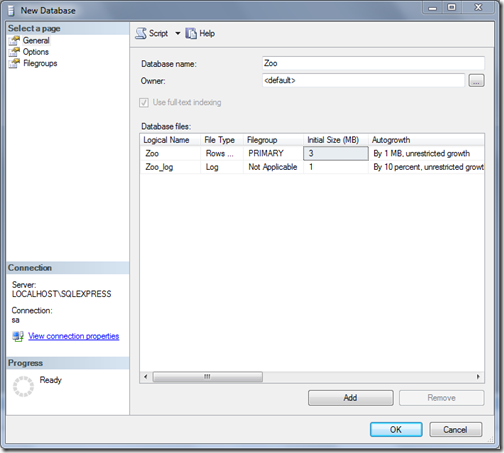The image size is (504, 453).
Task: Select the Filegroups page icon
Action: click(14, 63)
